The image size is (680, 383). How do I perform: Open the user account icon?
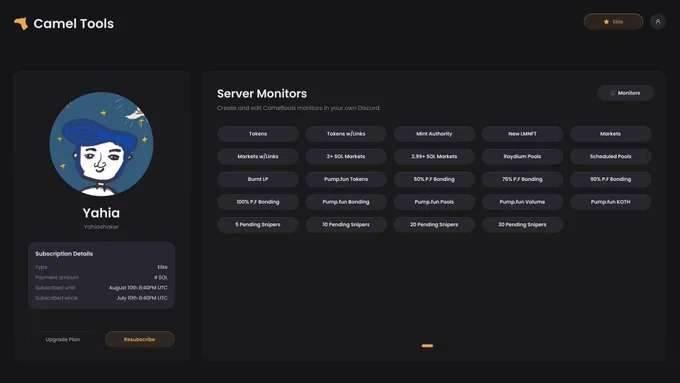657,22
